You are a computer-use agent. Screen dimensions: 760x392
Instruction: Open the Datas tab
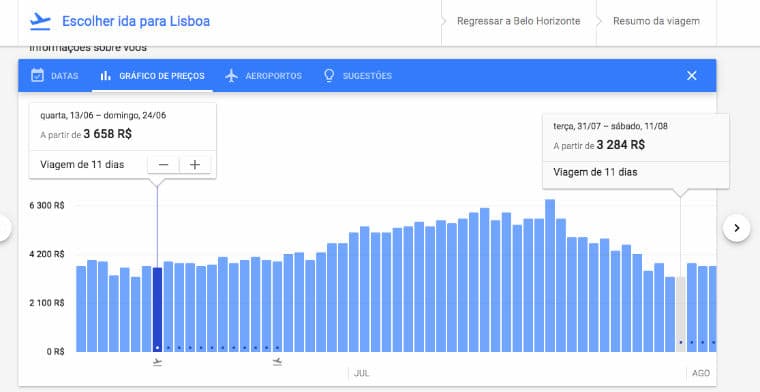[55, 76]
